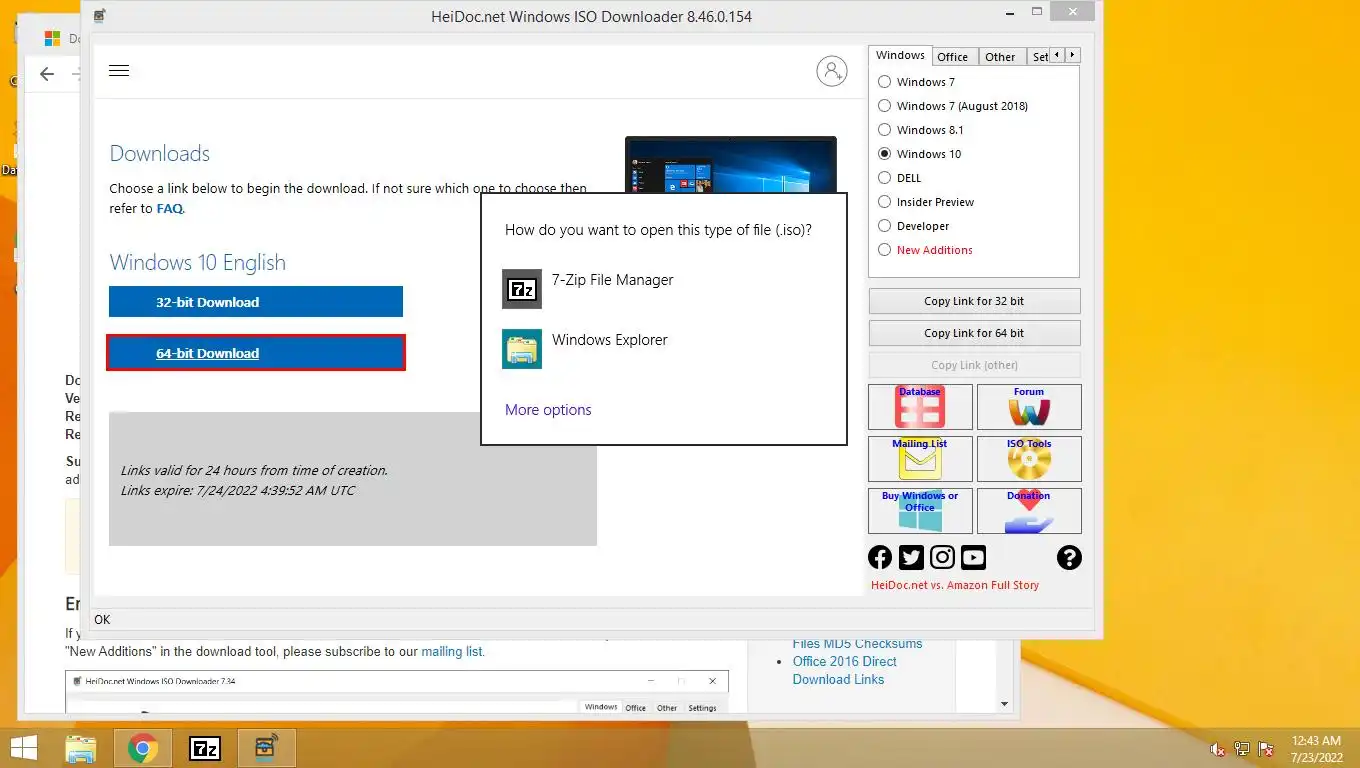Viewport: 1360px width, 768px height.
Task: Open Google Chrome from the taskbar
Action: point(143,748)
